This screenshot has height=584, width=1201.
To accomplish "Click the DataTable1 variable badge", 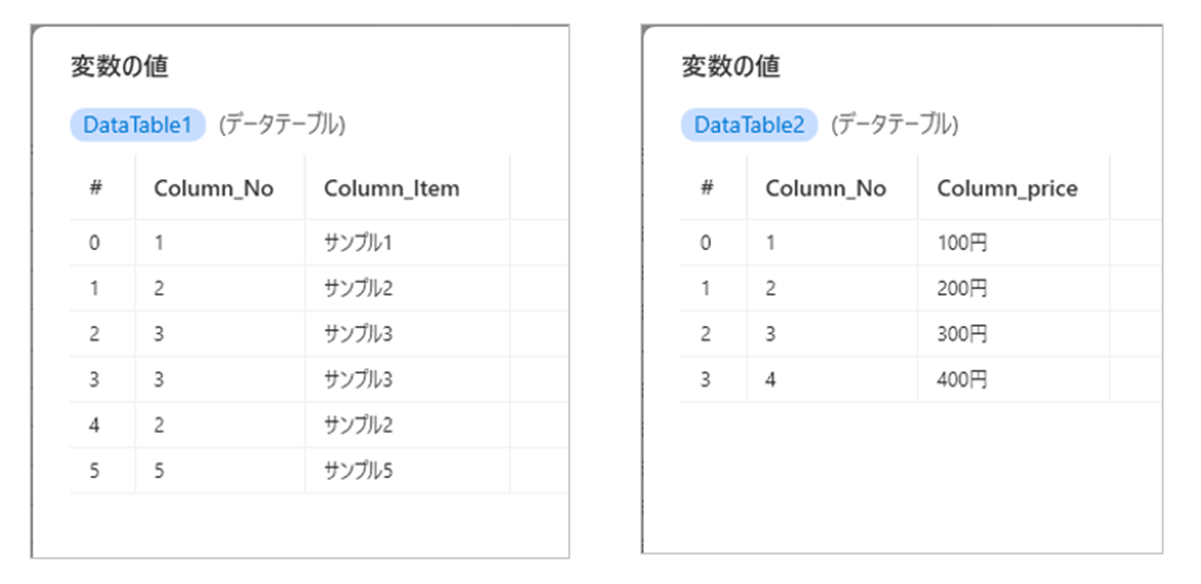I will point(137,125).
